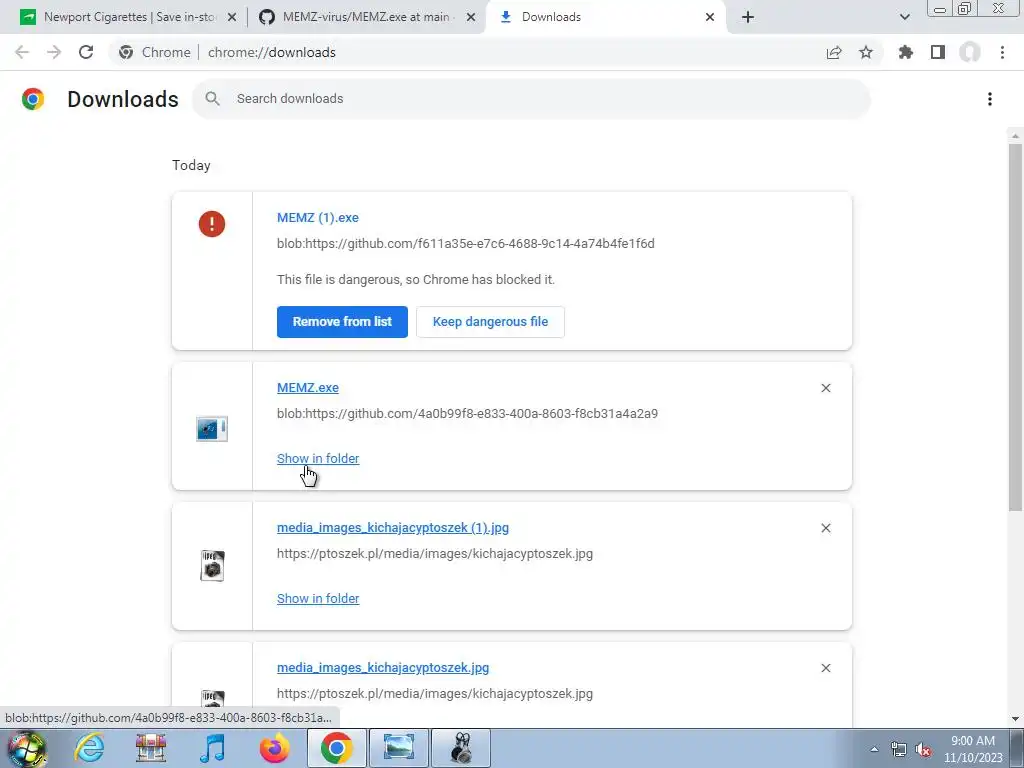Open the Windows Start button

click(26, 748)
